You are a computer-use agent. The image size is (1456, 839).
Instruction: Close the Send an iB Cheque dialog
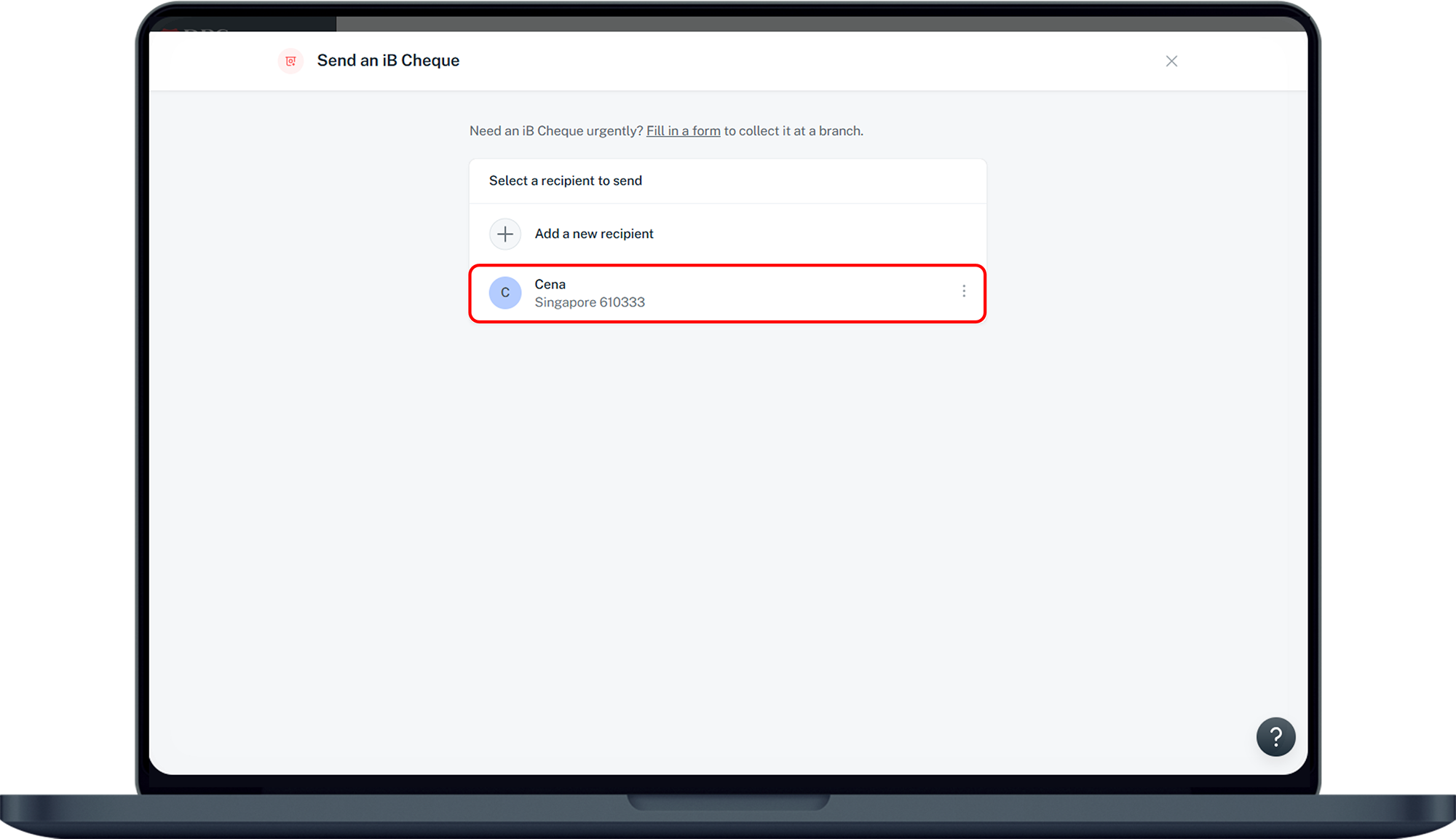pos(1171,61)
